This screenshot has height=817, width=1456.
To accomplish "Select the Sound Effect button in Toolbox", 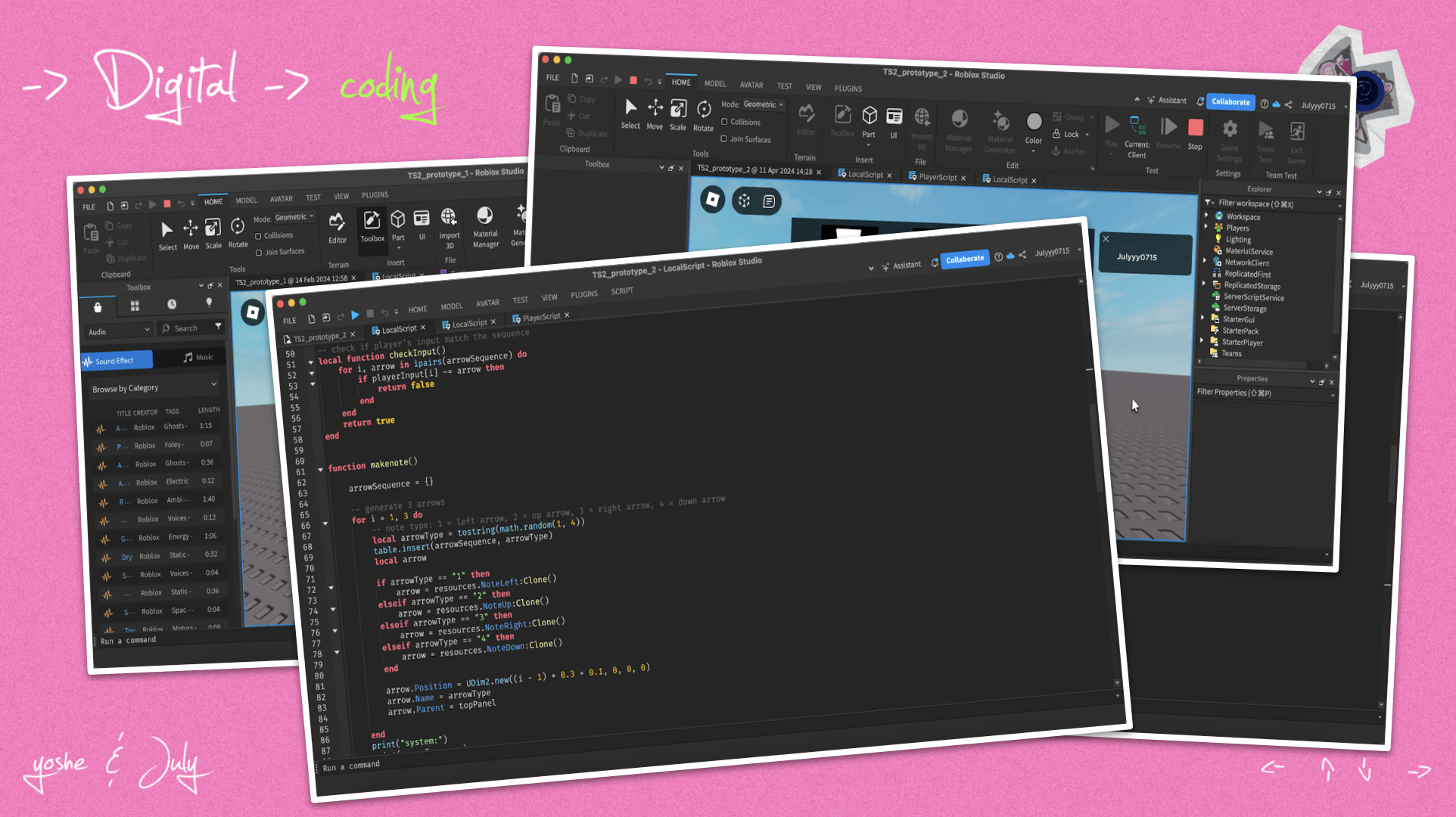I will click(117, 360).
